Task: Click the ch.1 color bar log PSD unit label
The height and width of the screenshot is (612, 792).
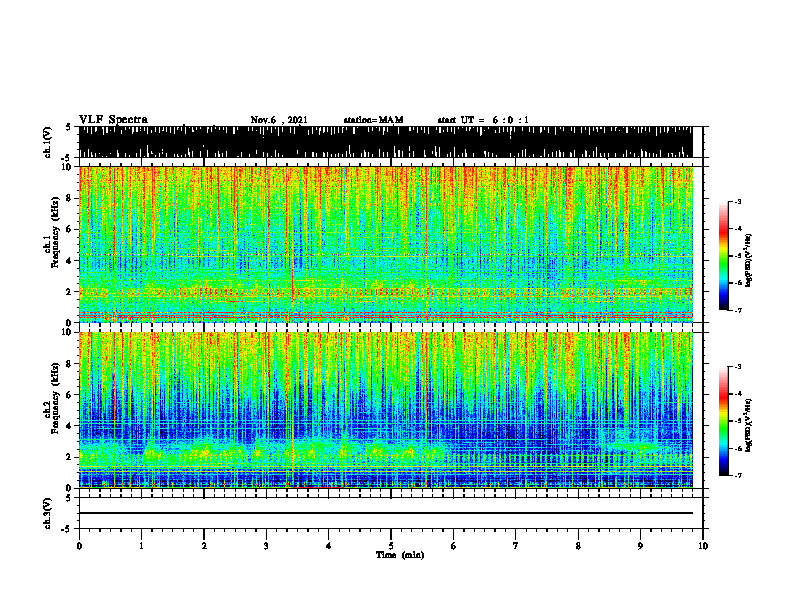Action: 749,261
